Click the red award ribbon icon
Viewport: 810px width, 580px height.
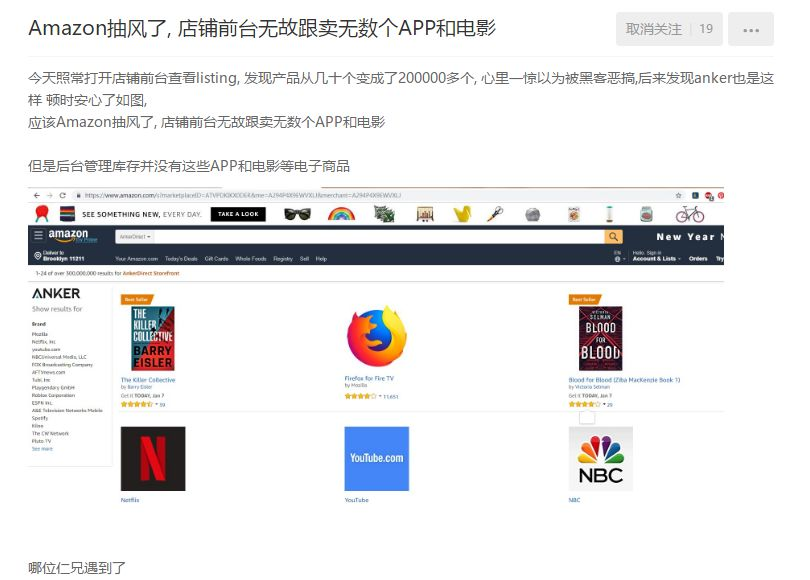(42, 213)
